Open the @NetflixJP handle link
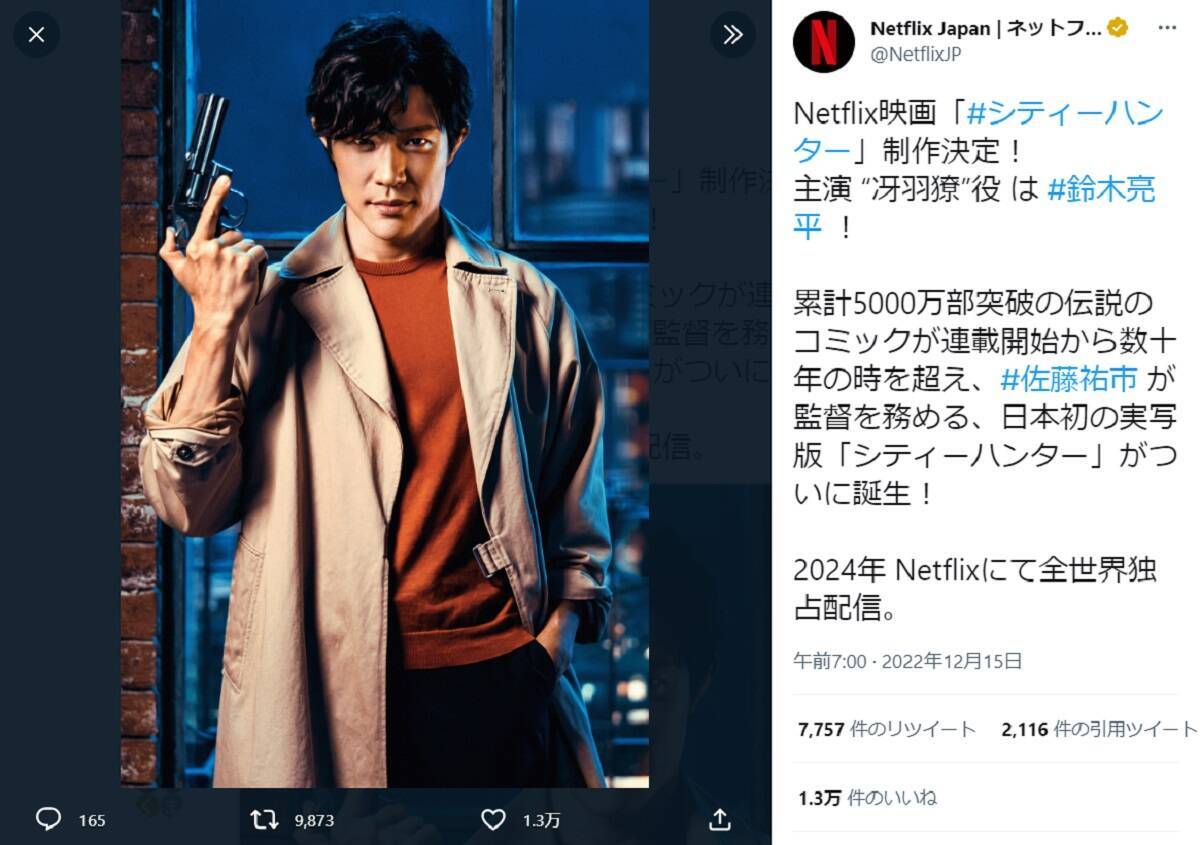 (916, 55)
